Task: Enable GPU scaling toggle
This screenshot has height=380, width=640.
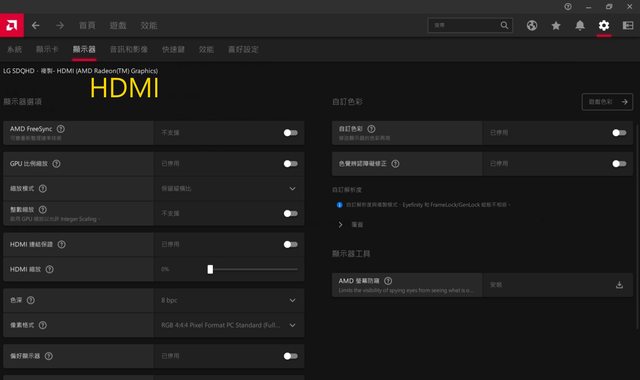Action: click(291, 164)
